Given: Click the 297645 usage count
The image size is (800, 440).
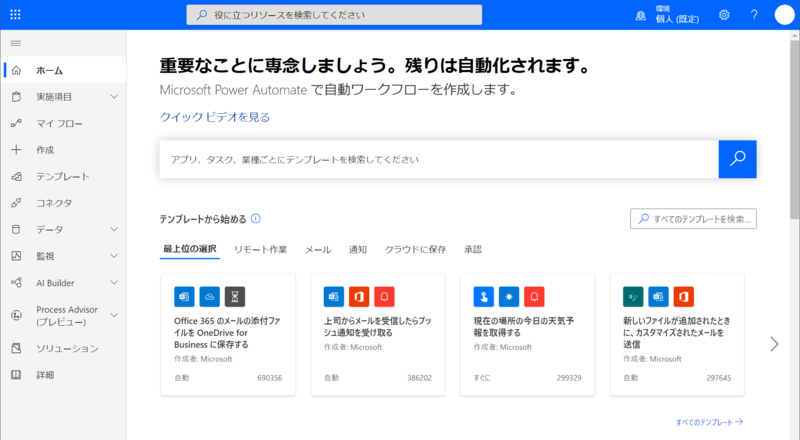Looking at the screenshot, I should 718,378.
